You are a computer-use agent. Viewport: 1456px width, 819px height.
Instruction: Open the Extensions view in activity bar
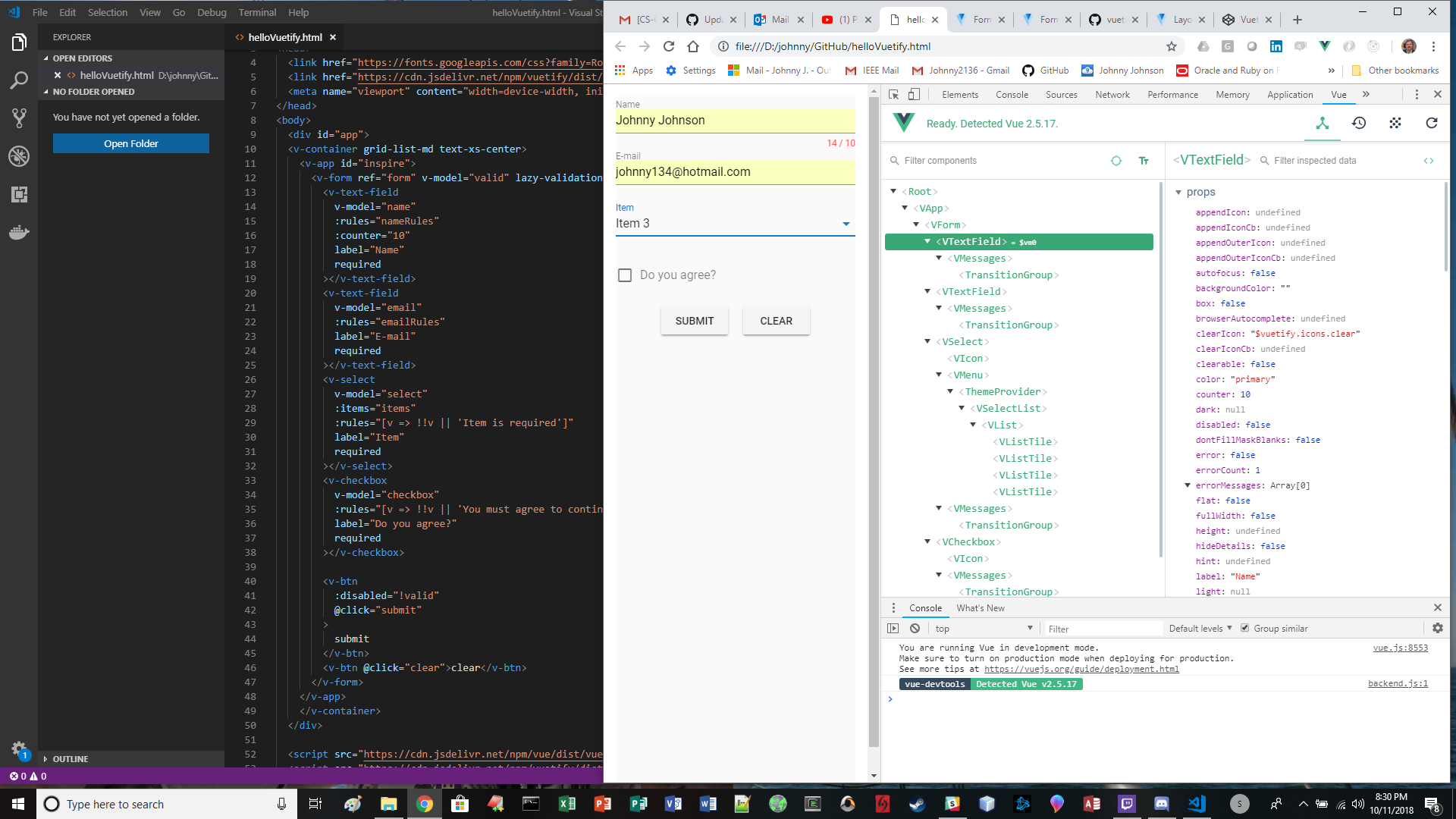pyautogui.click(x=19, y=194)
